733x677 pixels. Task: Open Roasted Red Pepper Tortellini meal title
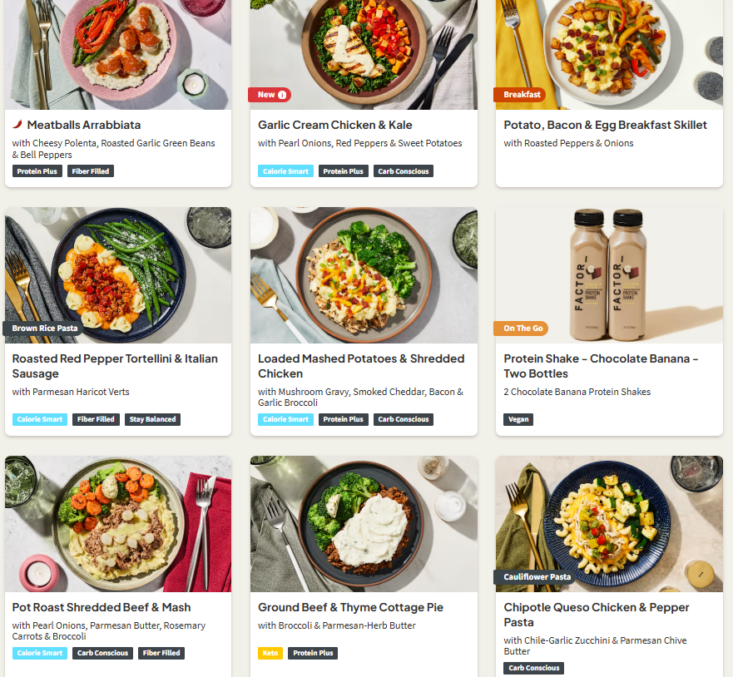(x=115, y=366)
